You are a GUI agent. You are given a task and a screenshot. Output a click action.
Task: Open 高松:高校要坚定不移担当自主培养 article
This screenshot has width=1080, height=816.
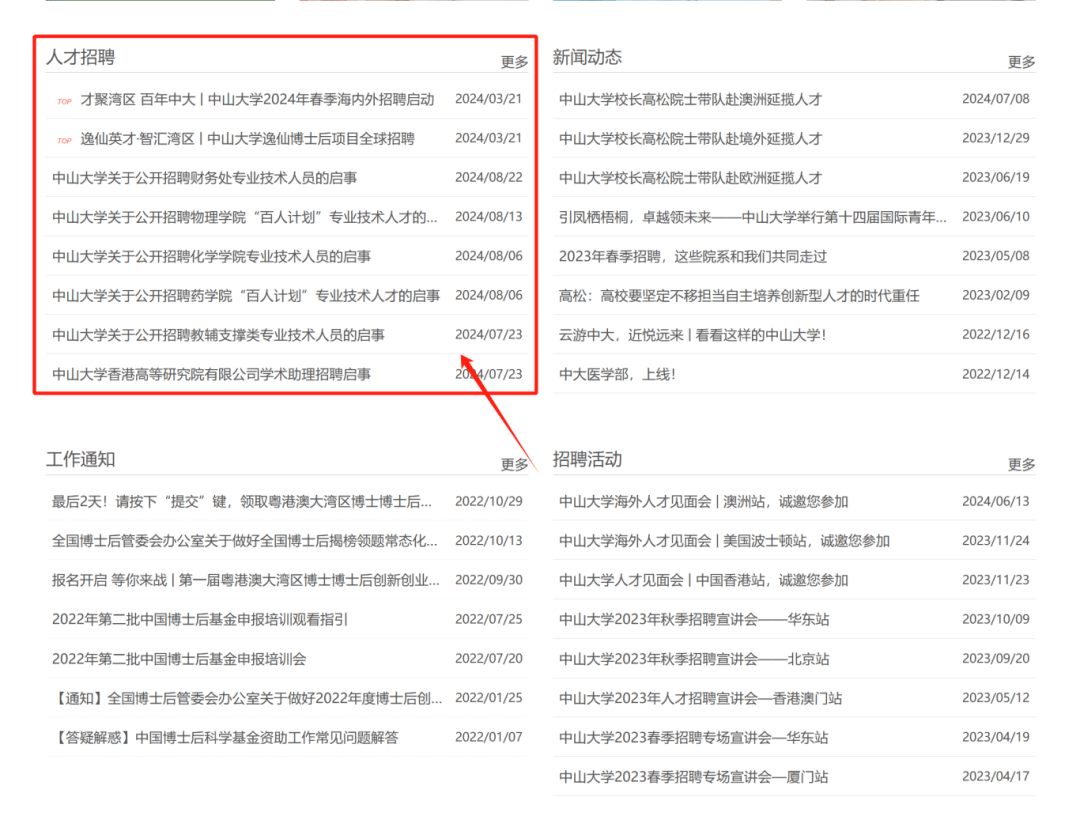pyautogui.click(x=739, y=295)
